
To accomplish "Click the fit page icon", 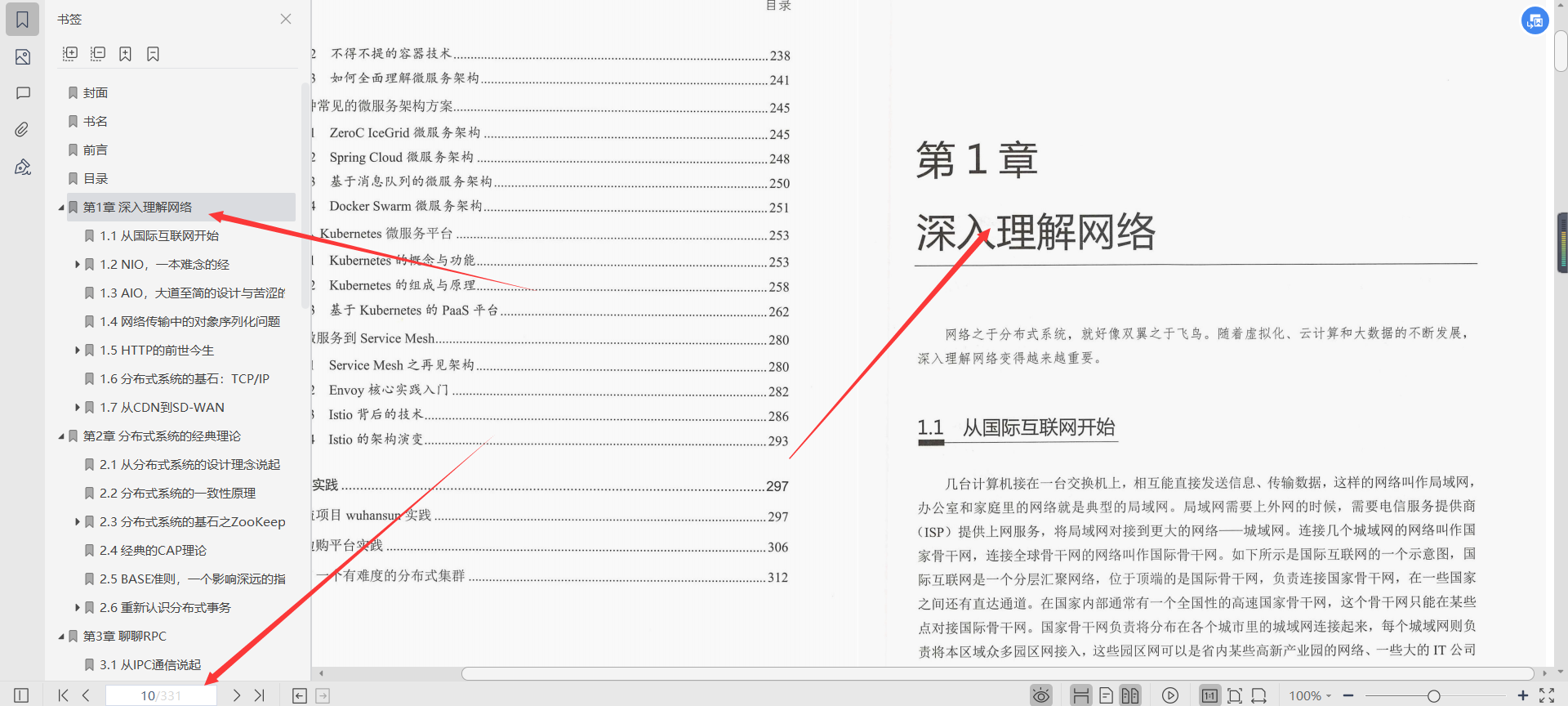I will click(1234, 695).
